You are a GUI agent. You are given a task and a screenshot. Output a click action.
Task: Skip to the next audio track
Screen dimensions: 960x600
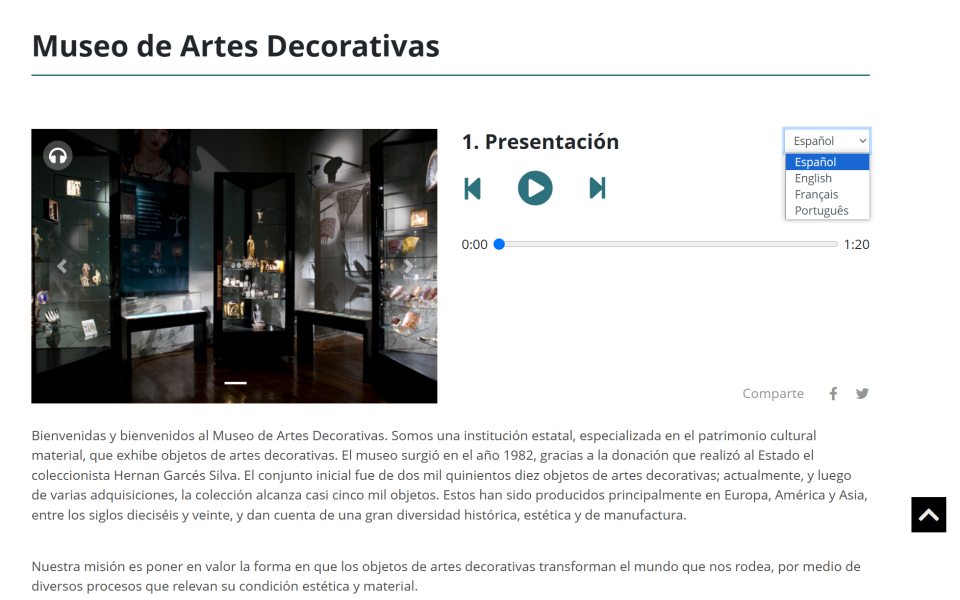tap(597, 188)
